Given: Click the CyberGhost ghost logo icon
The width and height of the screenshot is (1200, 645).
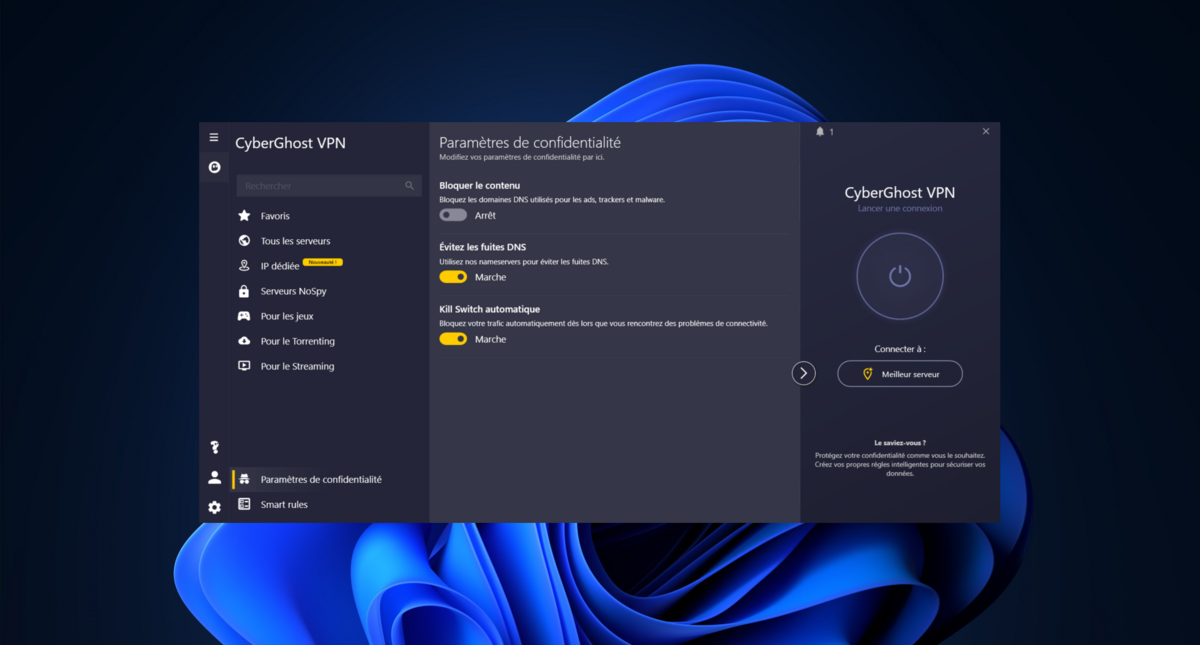Looking at the screenshot, I should pos(214,167).
